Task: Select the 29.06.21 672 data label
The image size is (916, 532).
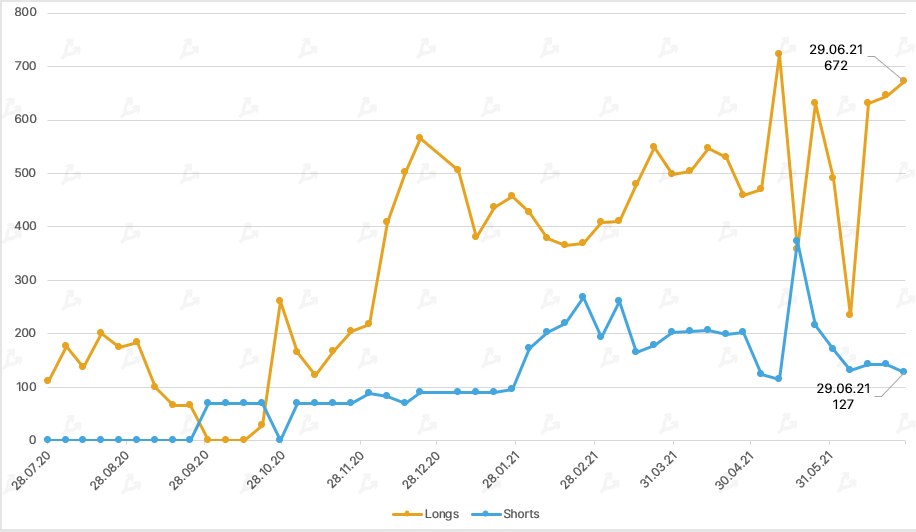Action: [x=836, y=58]
